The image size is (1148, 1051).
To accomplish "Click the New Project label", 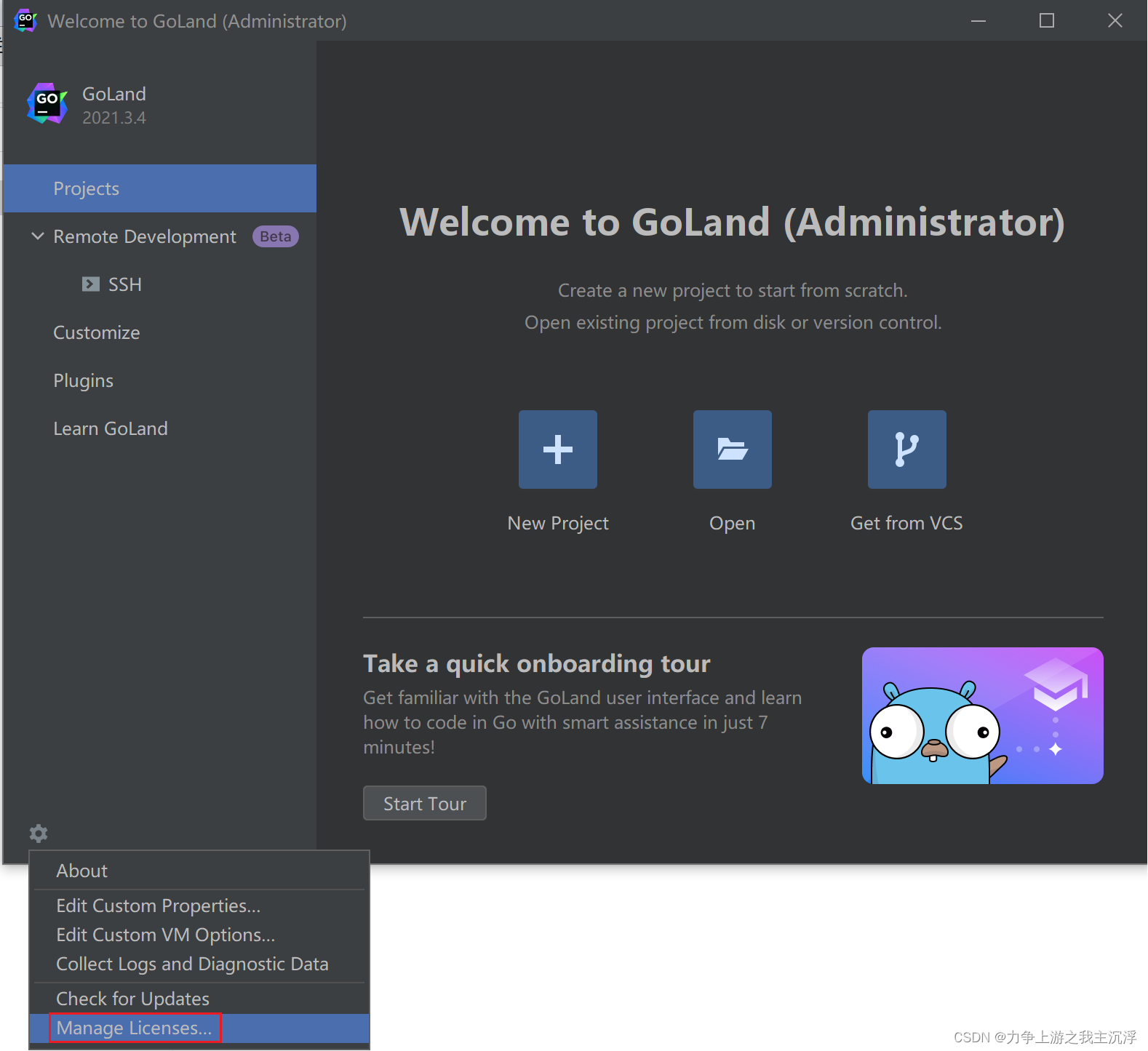I will coord(558,523).
